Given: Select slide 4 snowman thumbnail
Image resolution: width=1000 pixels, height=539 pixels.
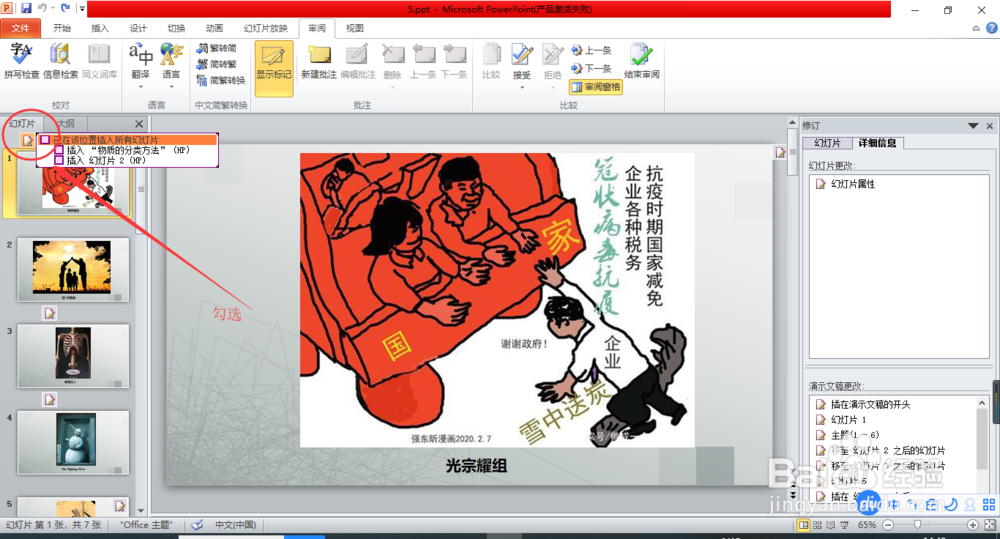Looking at the screenshot, I should 73,442.
